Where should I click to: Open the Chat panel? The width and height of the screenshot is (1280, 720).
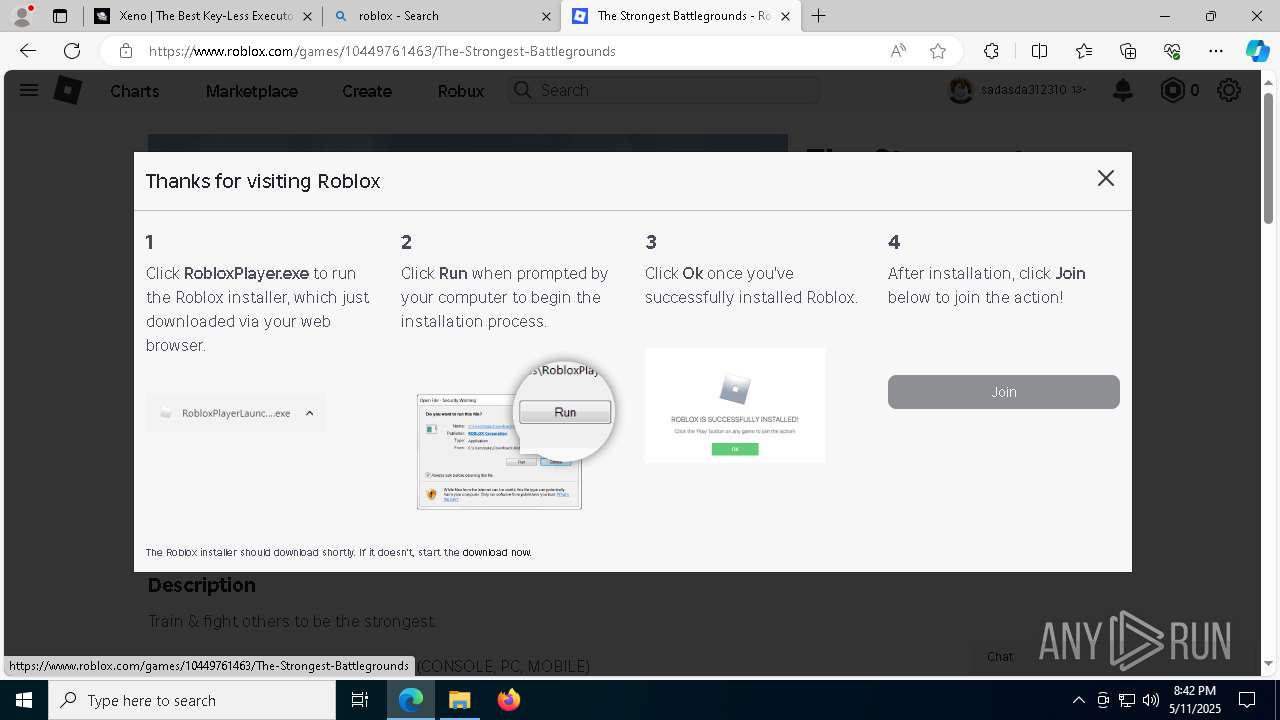coord(1000,657)
